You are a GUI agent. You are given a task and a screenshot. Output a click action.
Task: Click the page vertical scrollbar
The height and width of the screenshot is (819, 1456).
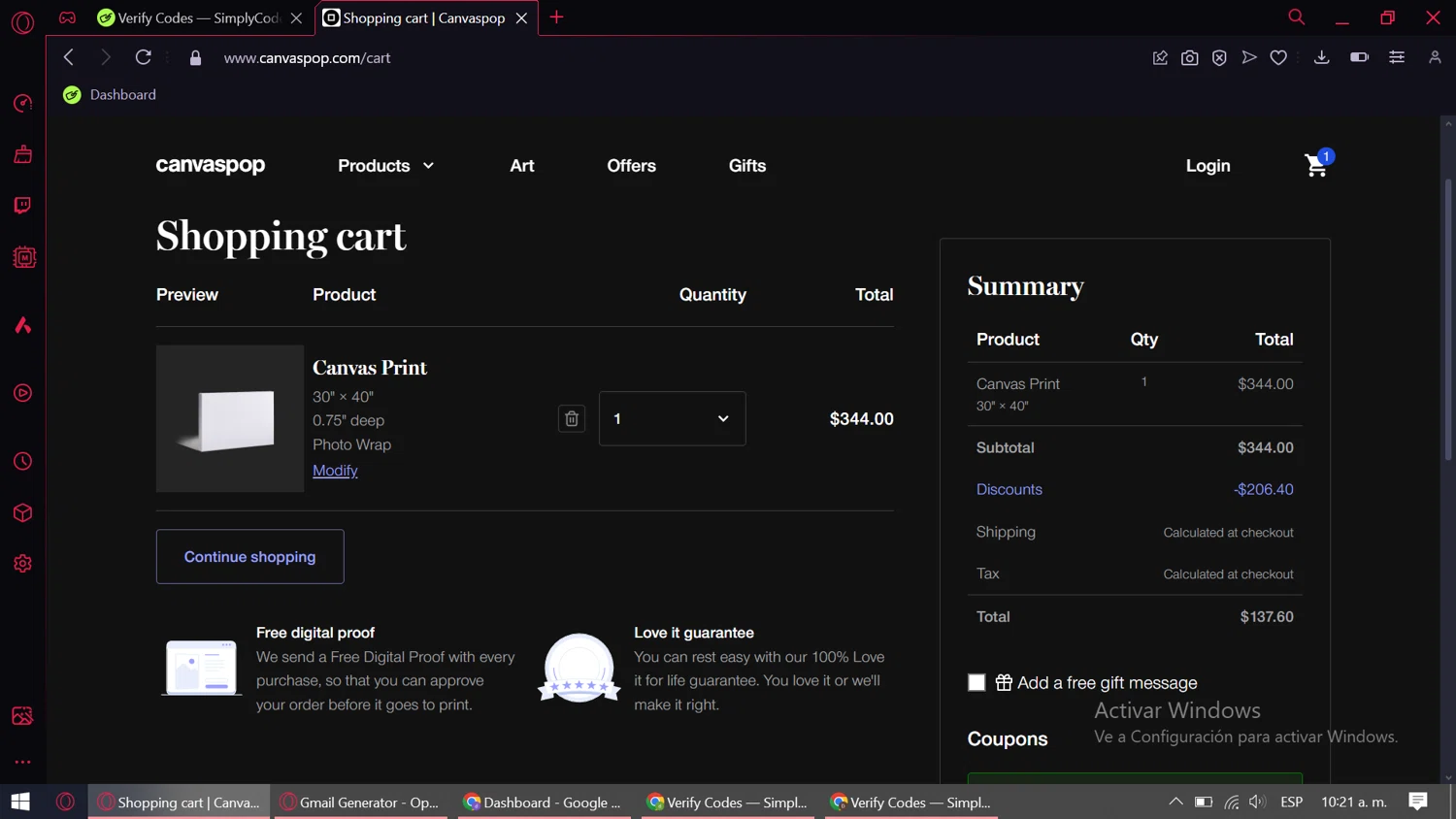pos(1448,320)
